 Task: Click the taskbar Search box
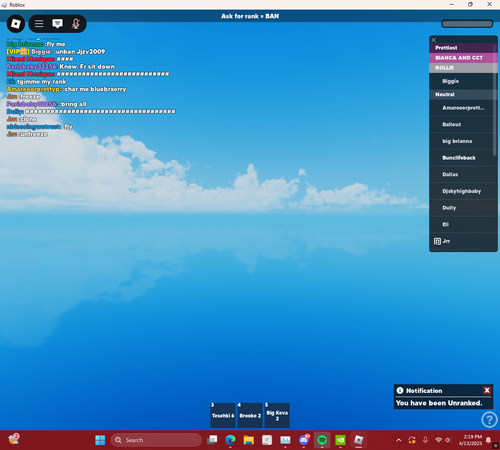156,440
